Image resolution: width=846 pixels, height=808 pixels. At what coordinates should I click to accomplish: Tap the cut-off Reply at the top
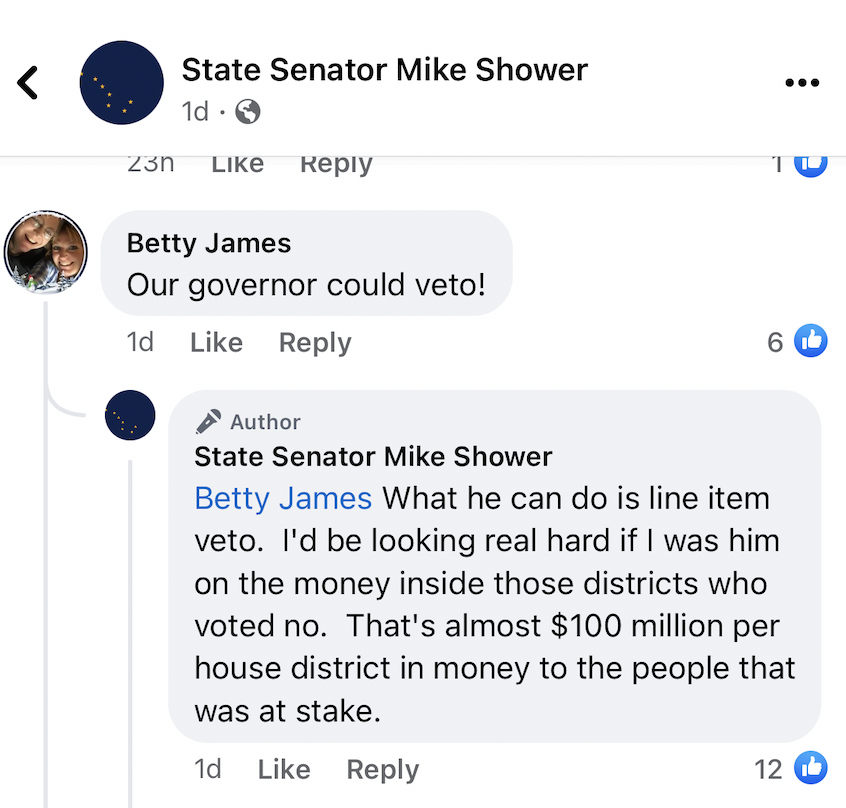[x=336, y=165]
